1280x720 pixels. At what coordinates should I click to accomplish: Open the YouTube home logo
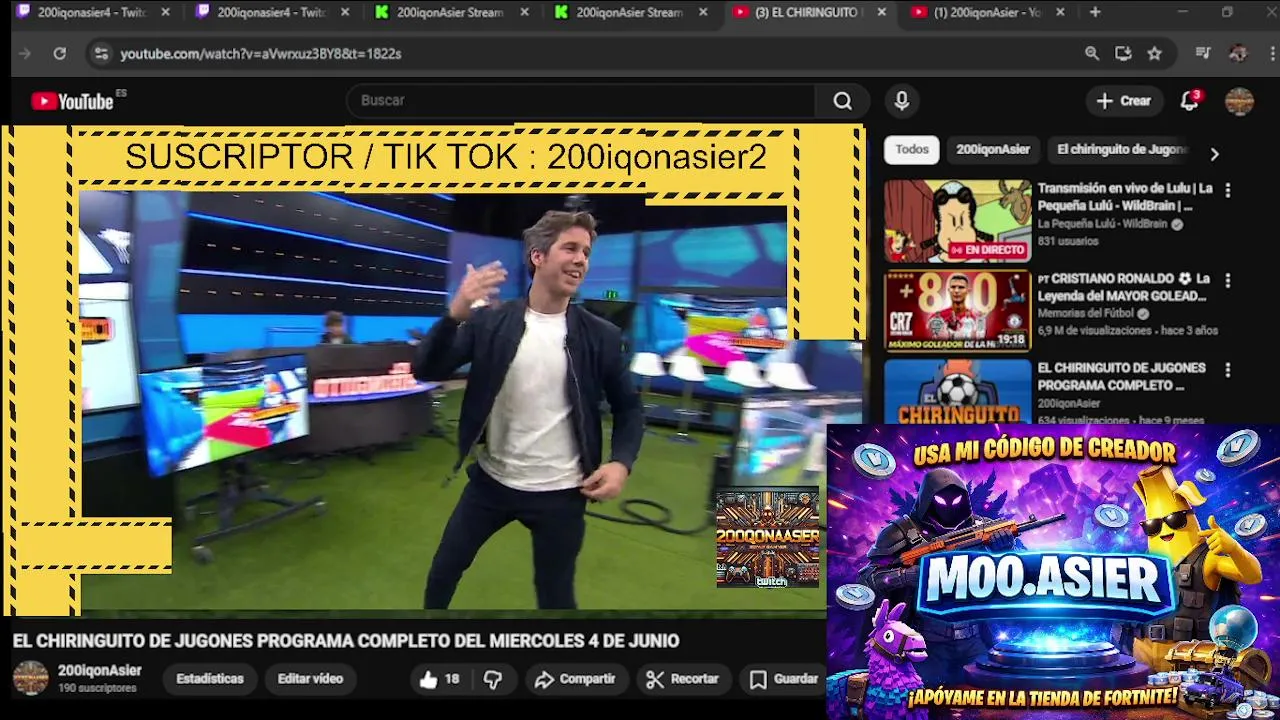72,101
